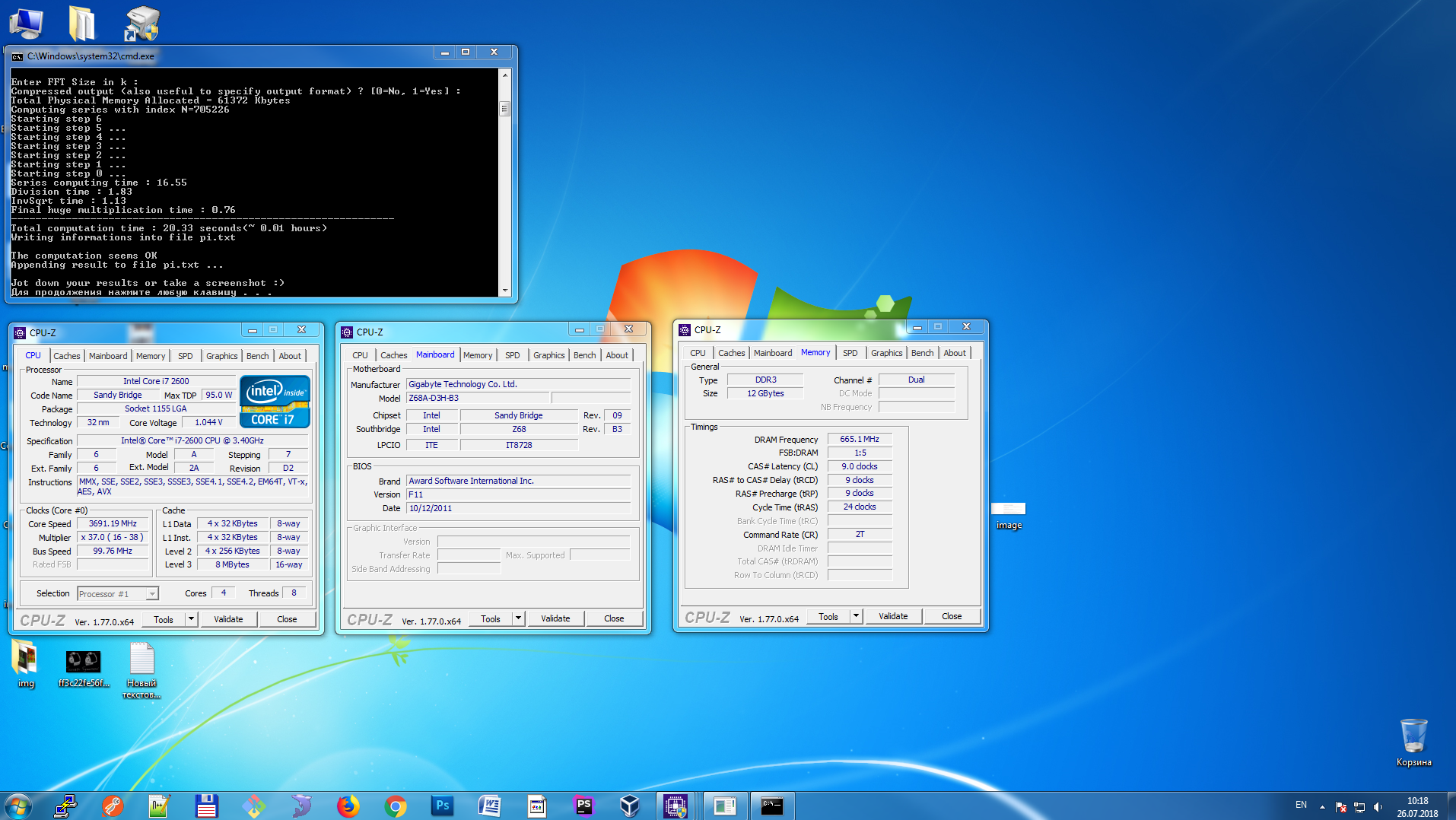Click Close in the Memory window
Screen dimensions: 1456x820
coord(952,616)
